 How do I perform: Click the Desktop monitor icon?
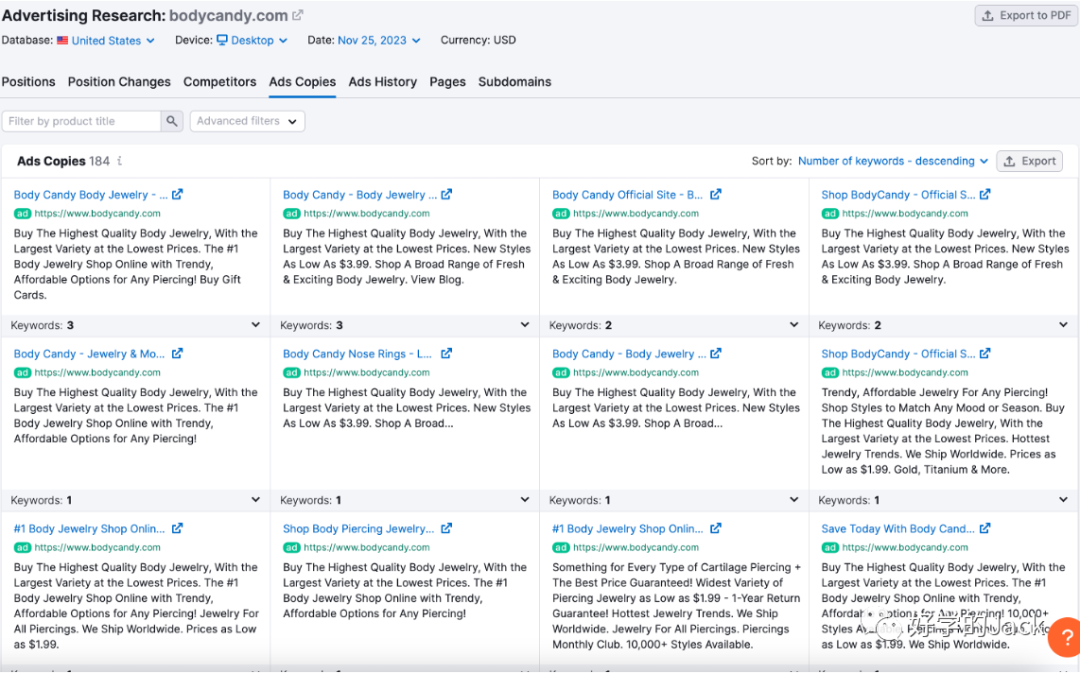click(222, 40)
